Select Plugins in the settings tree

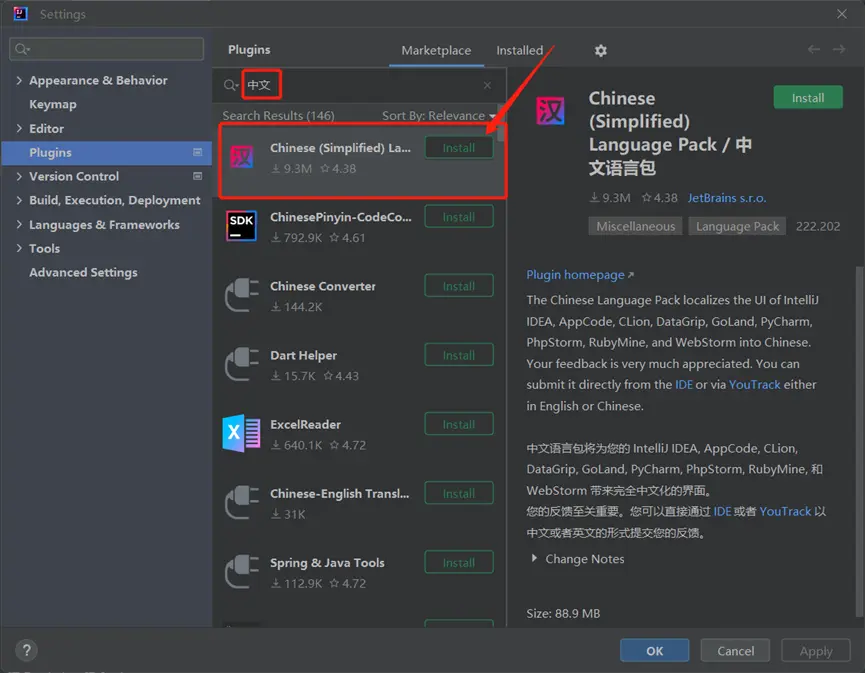(x=106, y=152)
